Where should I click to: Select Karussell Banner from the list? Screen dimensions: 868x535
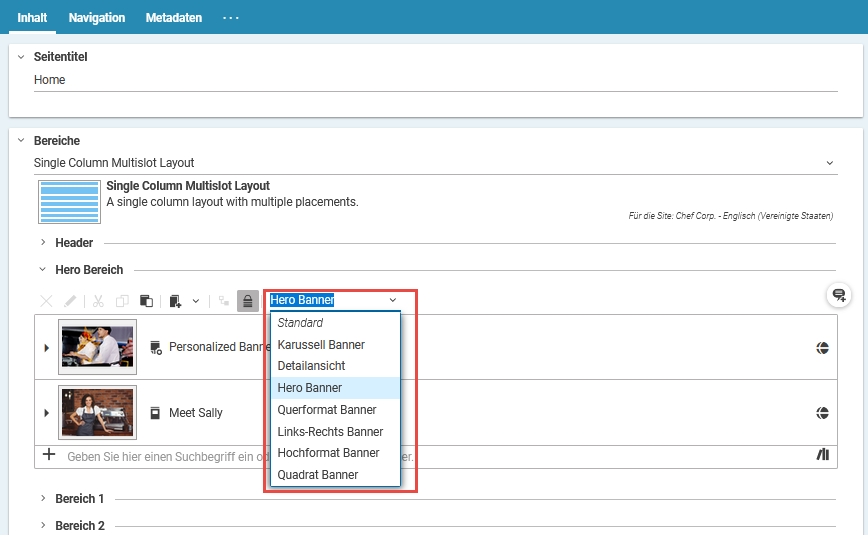(x=321, y=345)
